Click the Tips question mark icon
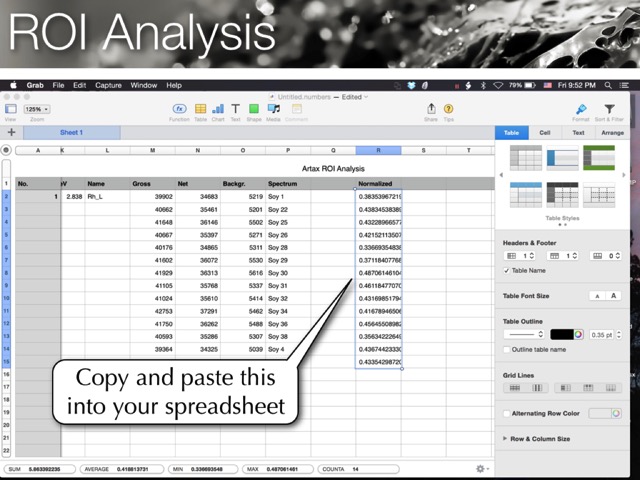This screenshot has height=480, width=640. (x=448, y=109)
